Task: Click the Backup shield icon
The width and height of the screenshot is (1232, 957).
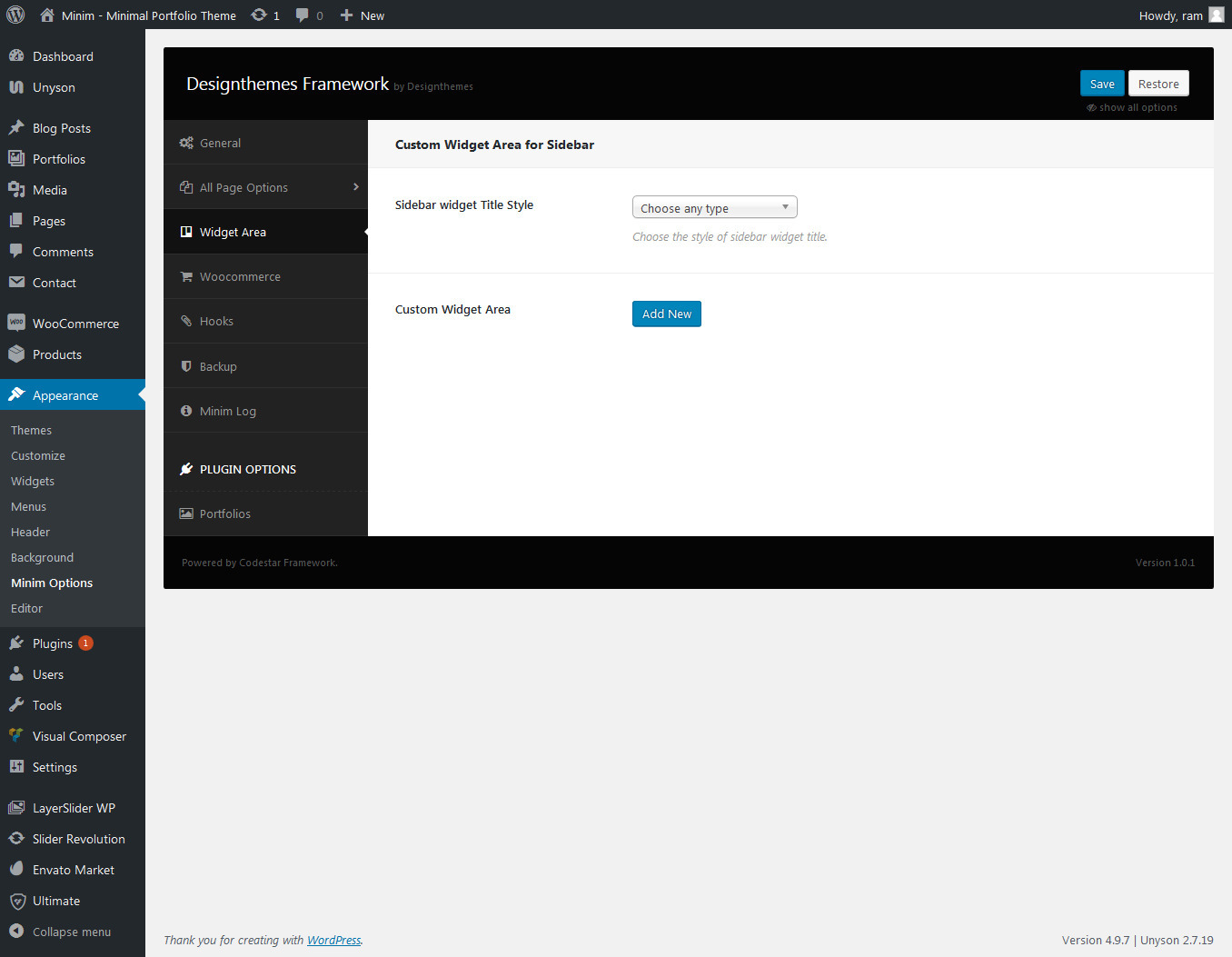Action: 186,366
